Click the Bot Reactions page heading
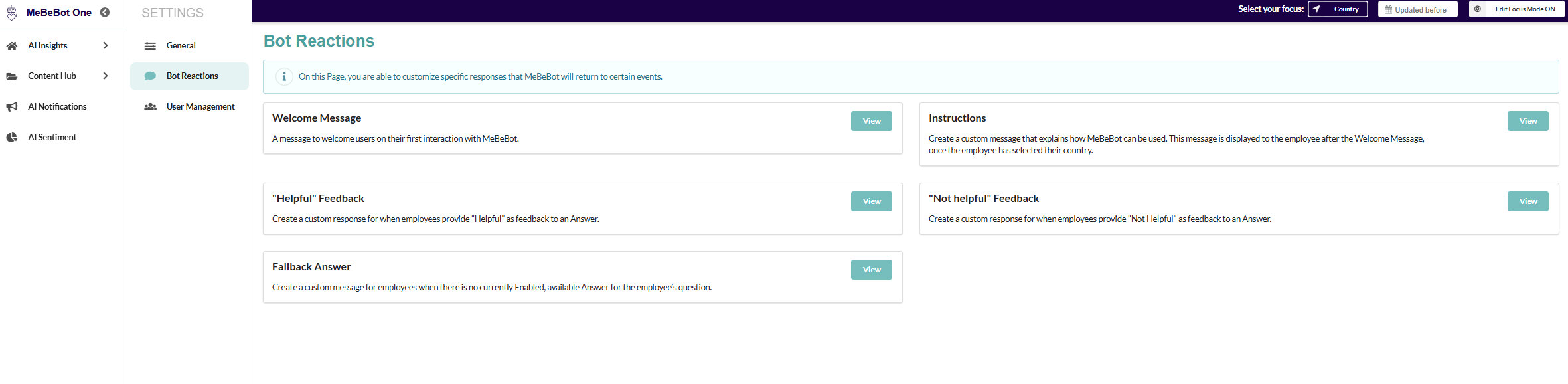 coord(319,41)
